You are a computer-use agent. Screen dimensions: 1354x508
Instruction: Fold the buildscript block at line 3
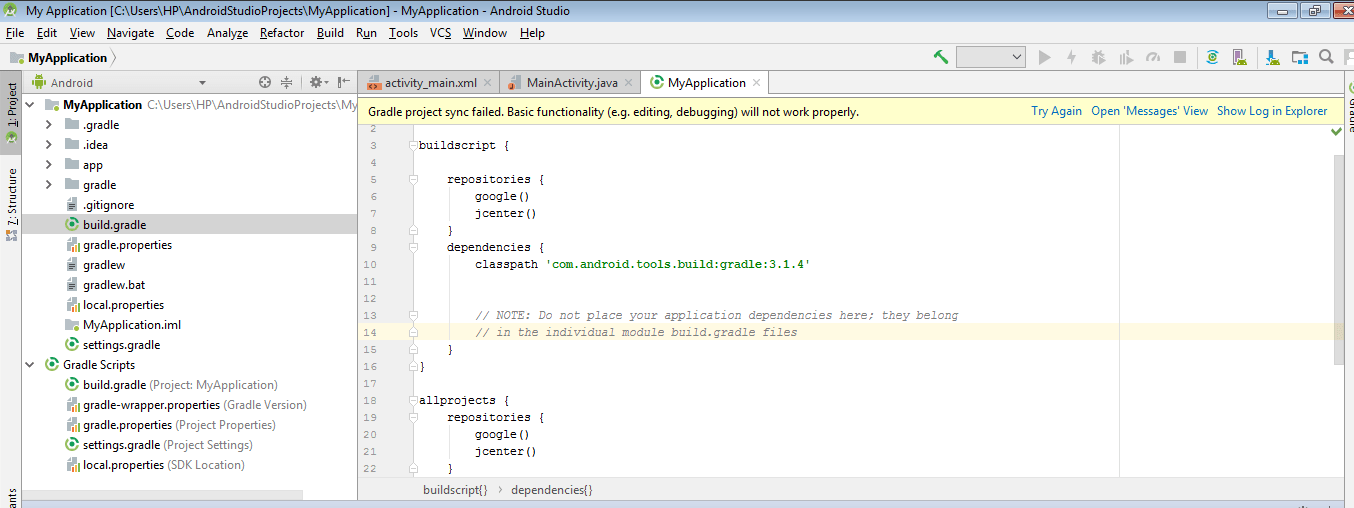click(x=411, y=146)
